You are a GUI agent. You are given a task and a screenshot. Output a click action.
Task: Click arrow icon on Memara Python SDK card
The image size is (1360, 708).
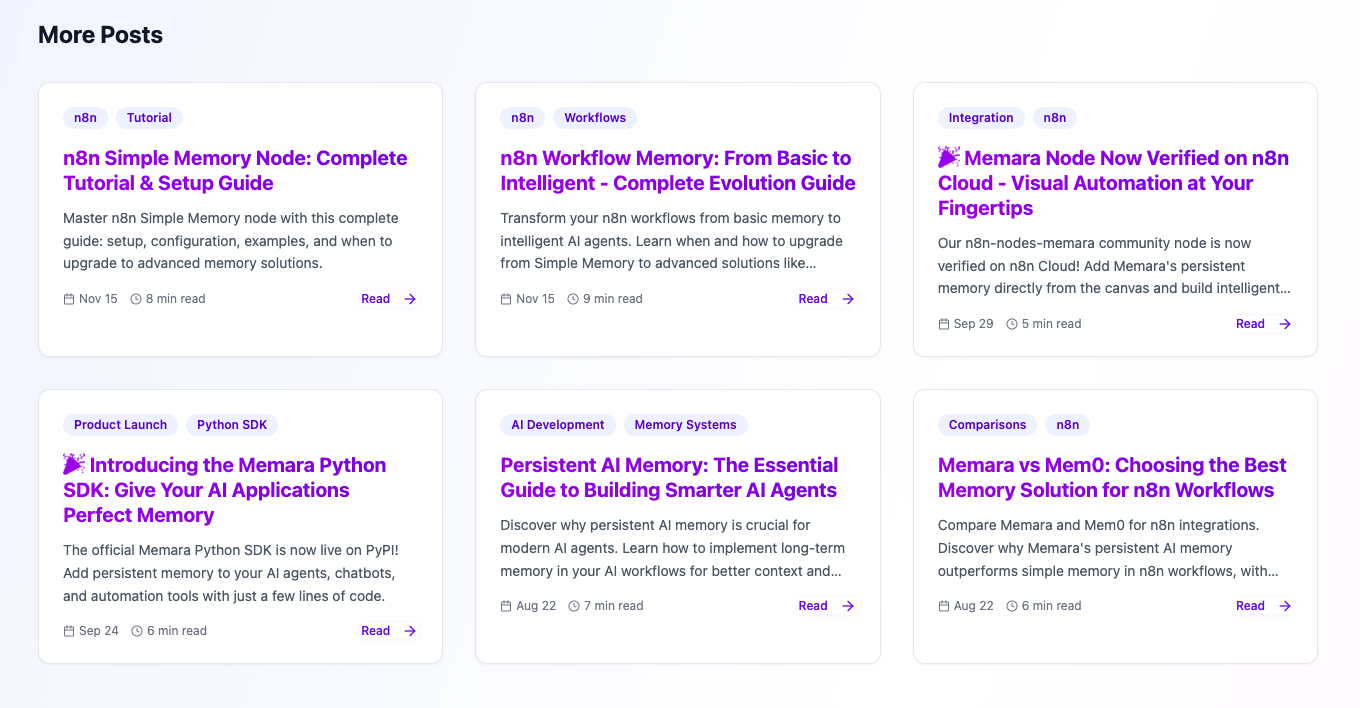[410, 631]
